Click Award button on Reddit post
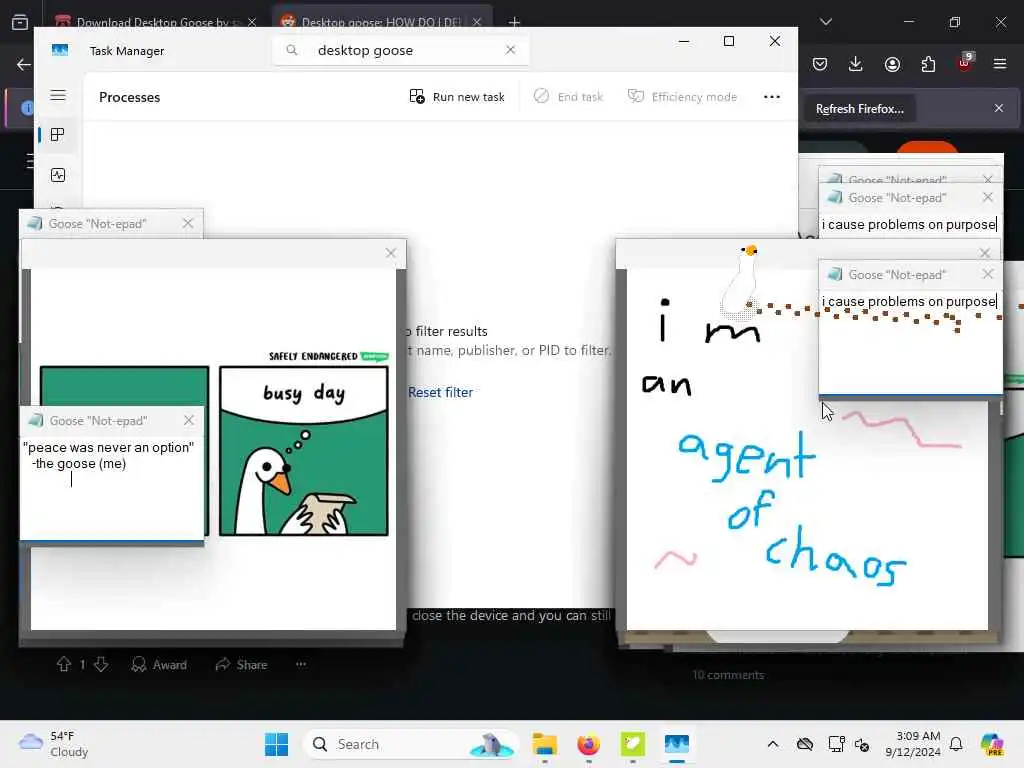 (159, 665)
